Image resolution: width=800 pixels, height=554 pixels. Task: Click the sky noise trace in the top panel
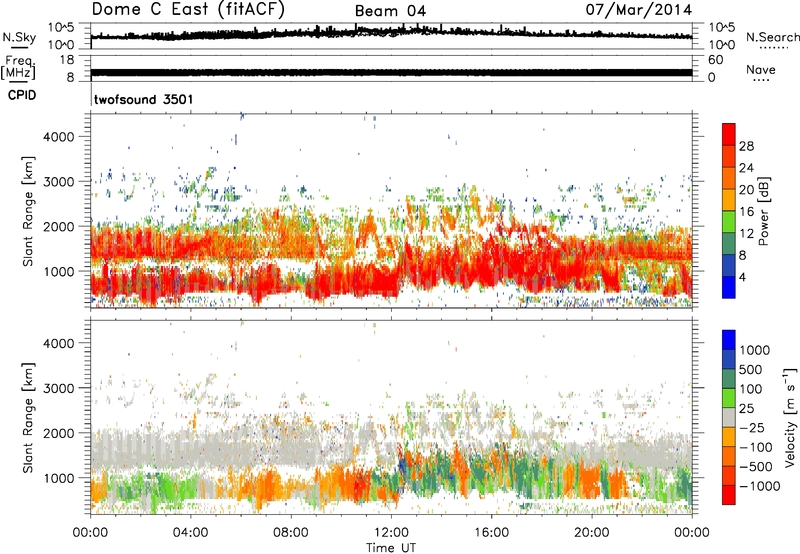pos(391,33)
